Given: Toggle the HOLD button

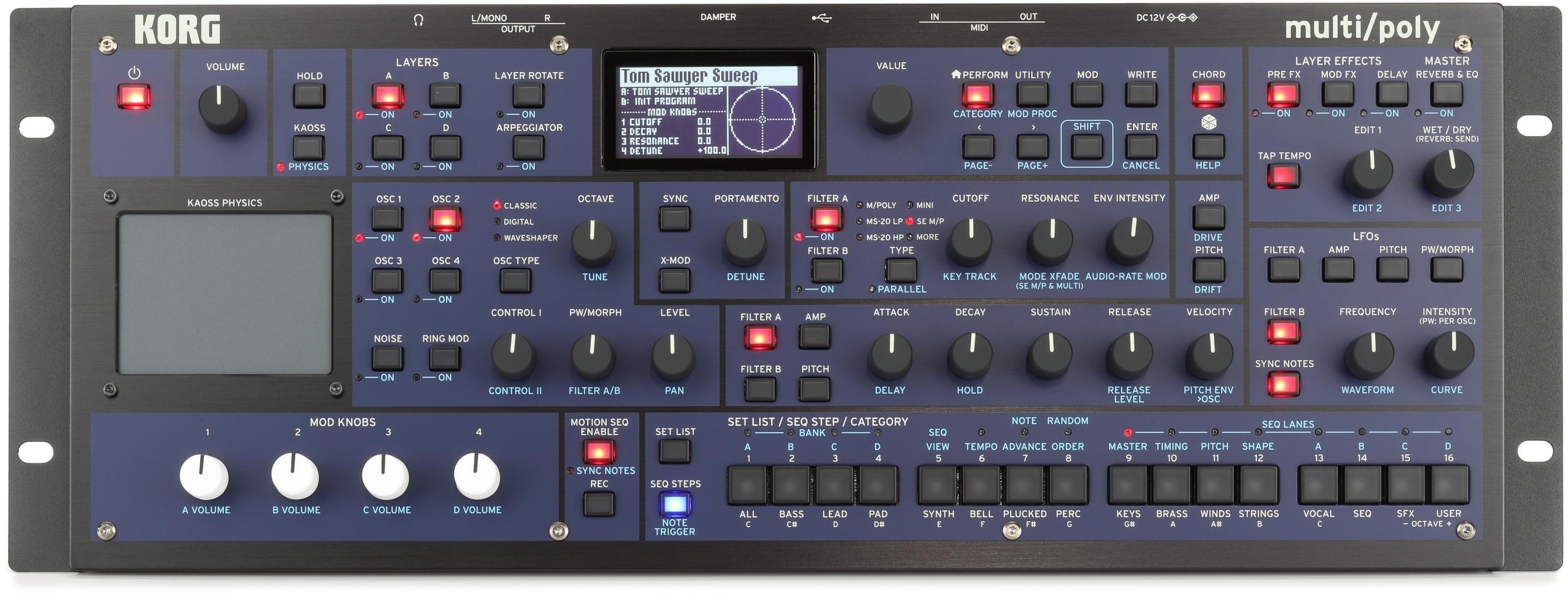Looking at the screenshot, I should (309, 96).
